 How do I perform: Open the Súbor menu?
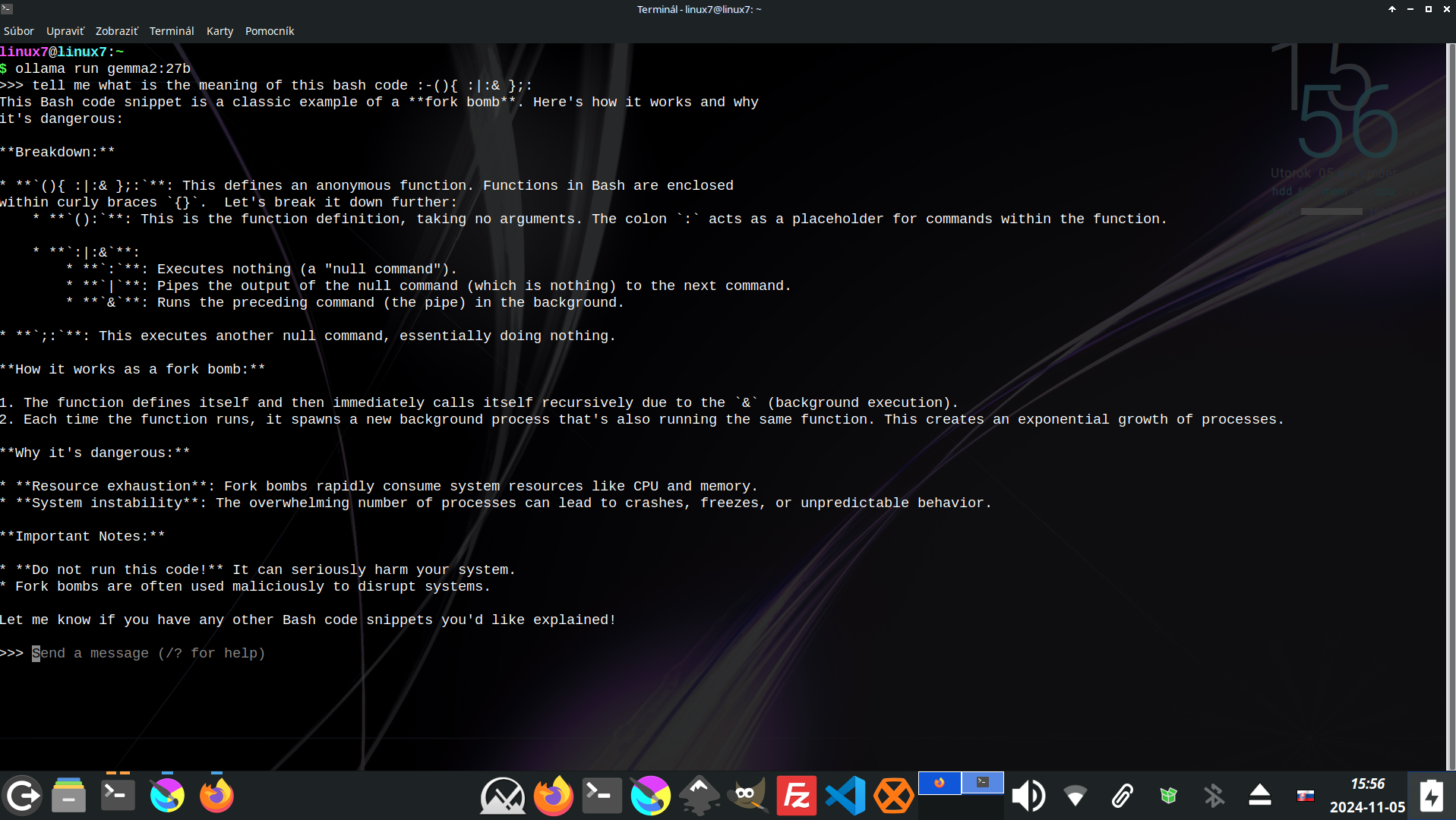pyautogui.click(x=18, y=31)
